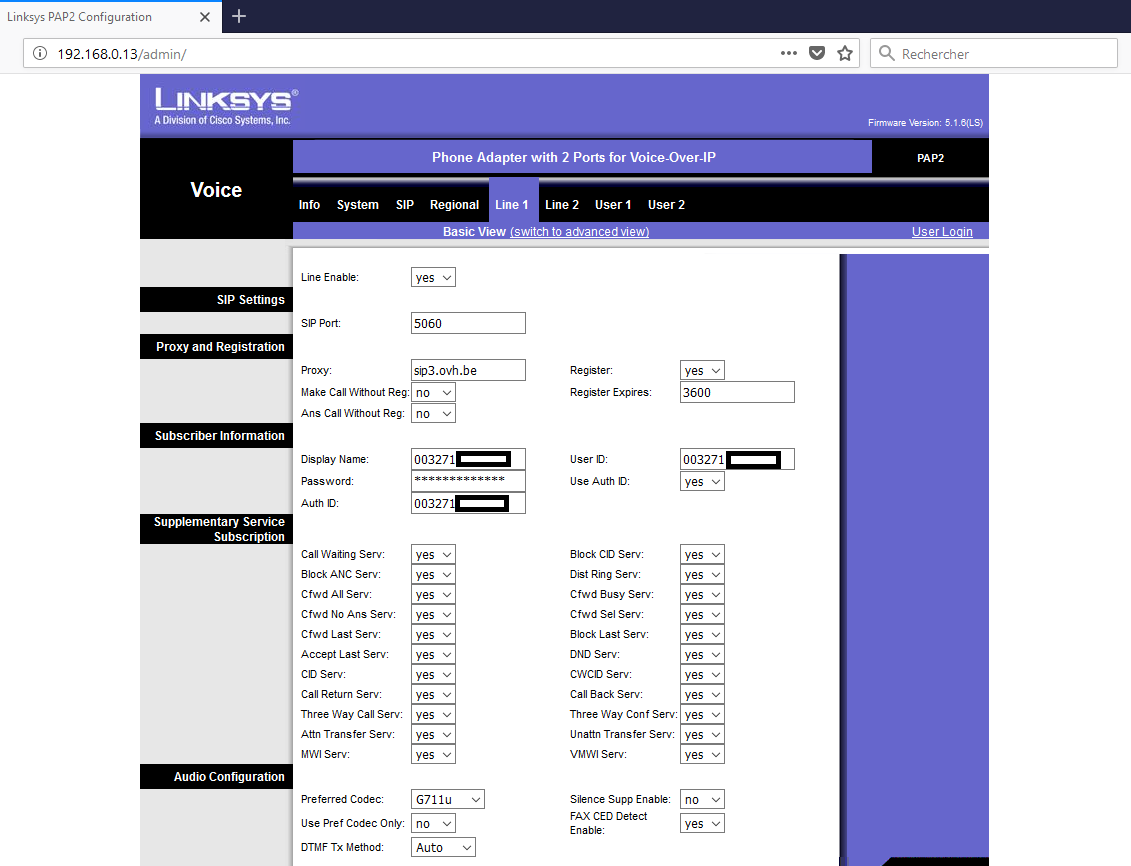Expand the Preferred Codec dropdown

(x=448, y=799)
